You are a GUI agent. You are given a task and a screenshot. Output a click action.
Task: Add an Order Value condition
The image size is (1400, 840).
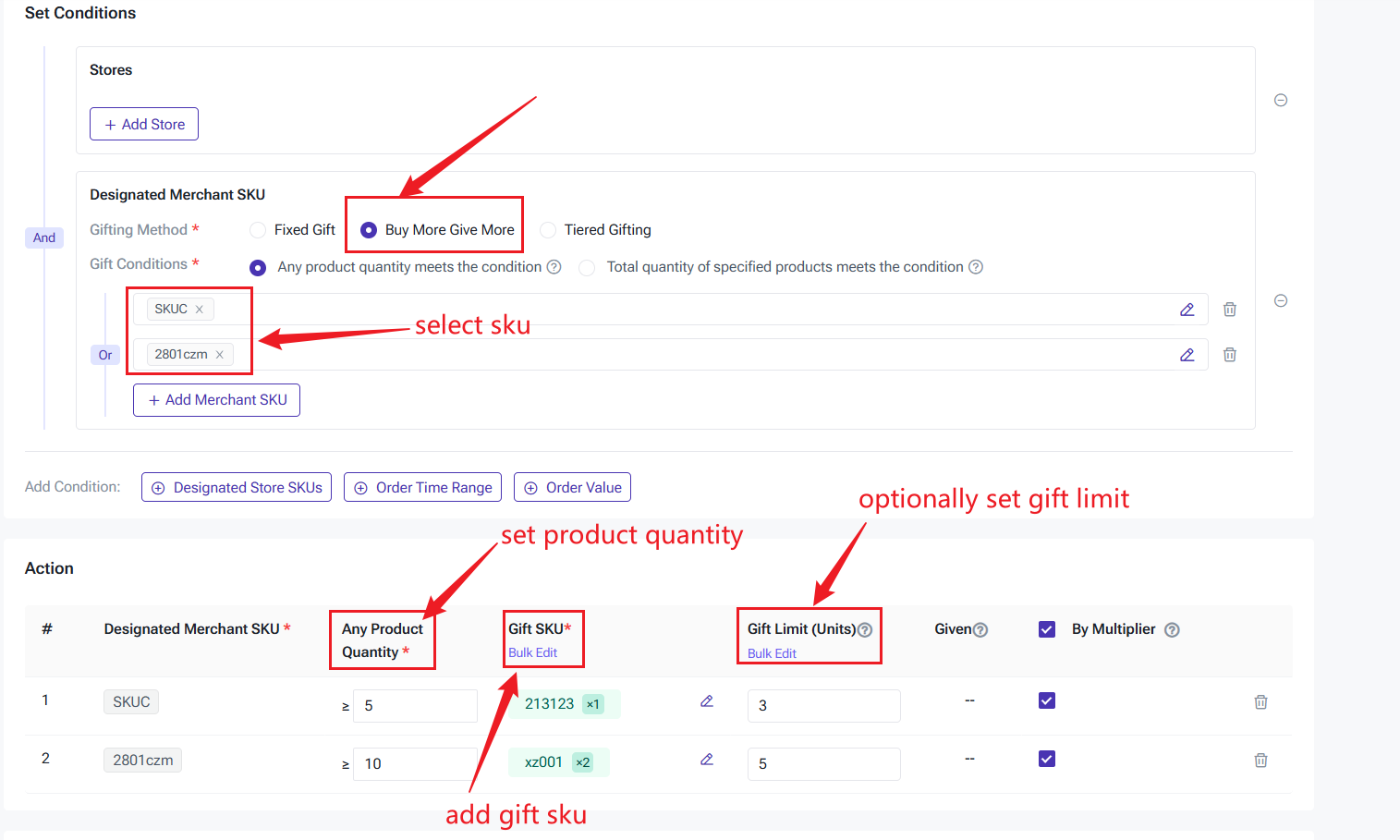coord(572,487)
